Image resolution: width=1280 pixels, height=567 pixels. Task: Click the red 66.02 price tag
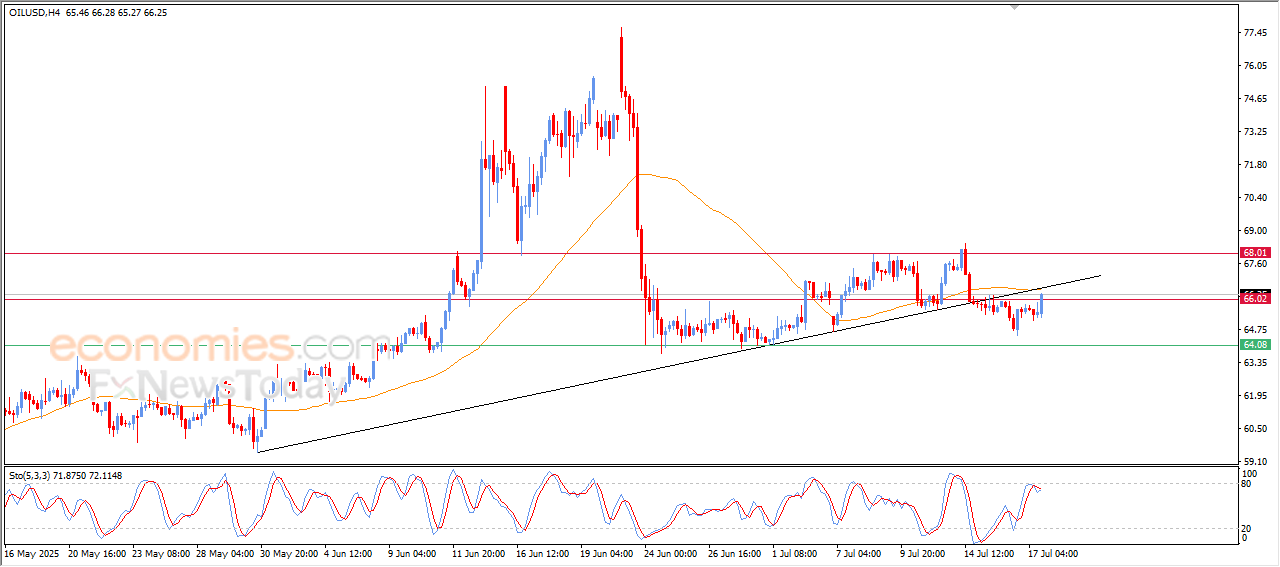1255,298
